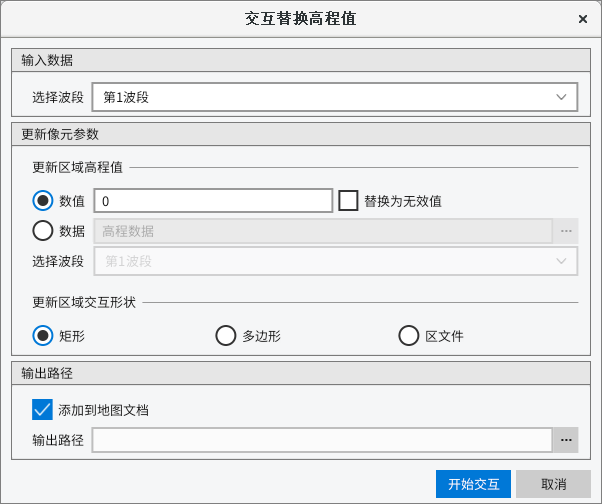The width and height of the screenshot is (602, 504).
Task: Open the browse button for 输出路径
Action: pos(566,440)
